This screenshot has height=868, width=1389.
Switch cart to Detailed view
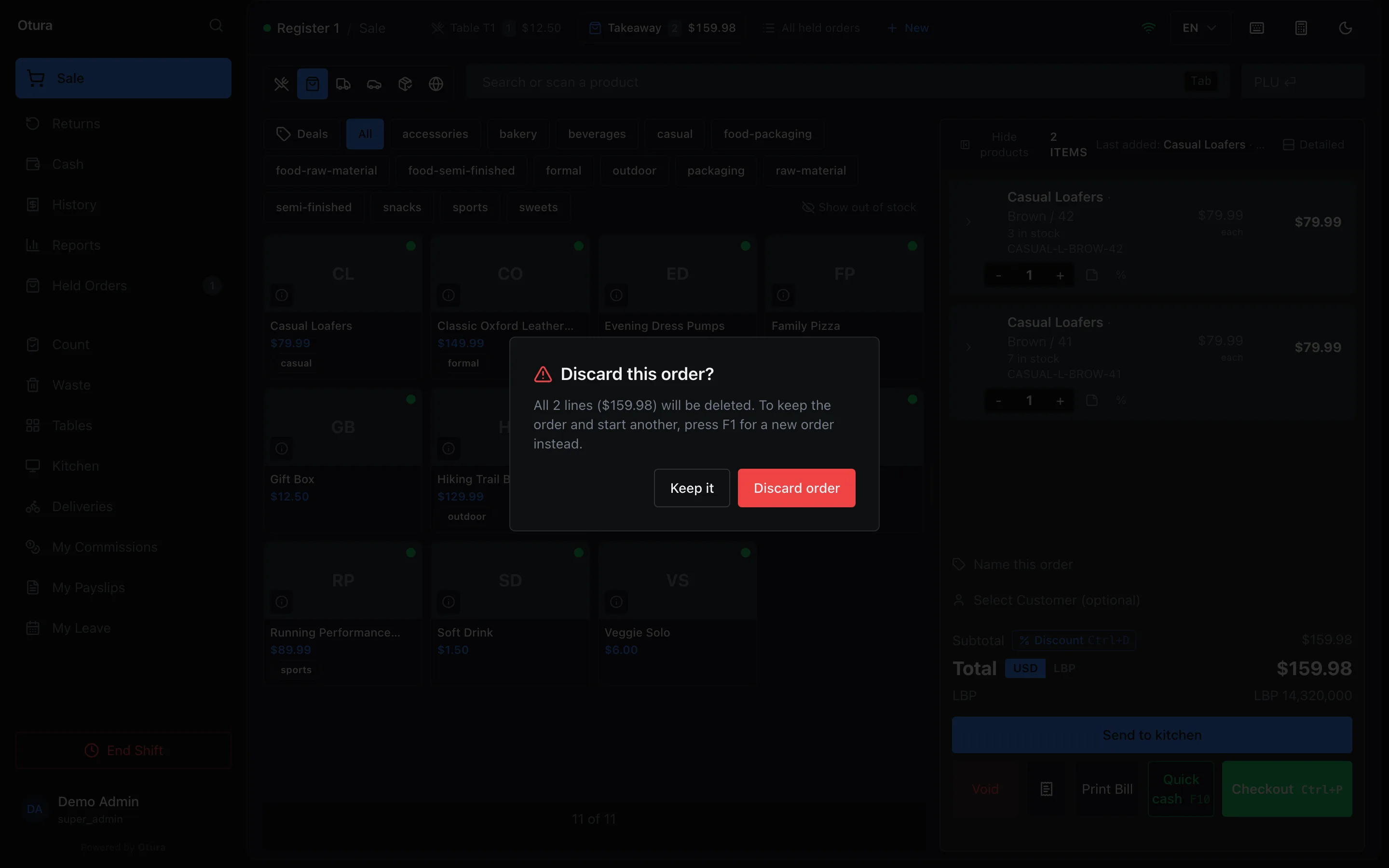[1313, 145]
